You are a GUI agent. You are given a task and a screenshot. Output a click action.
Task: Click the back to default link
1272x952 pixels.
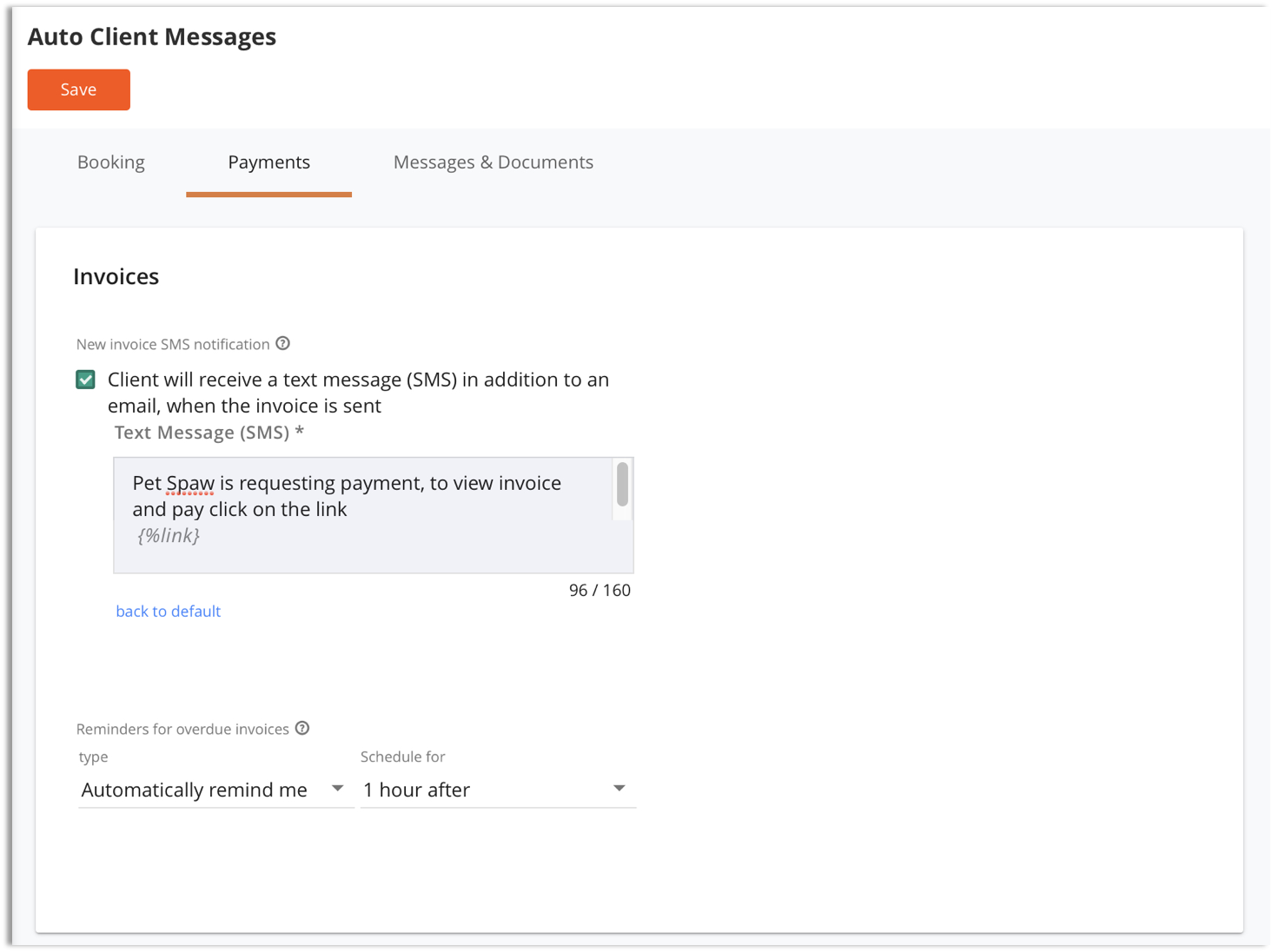(169, 612)
